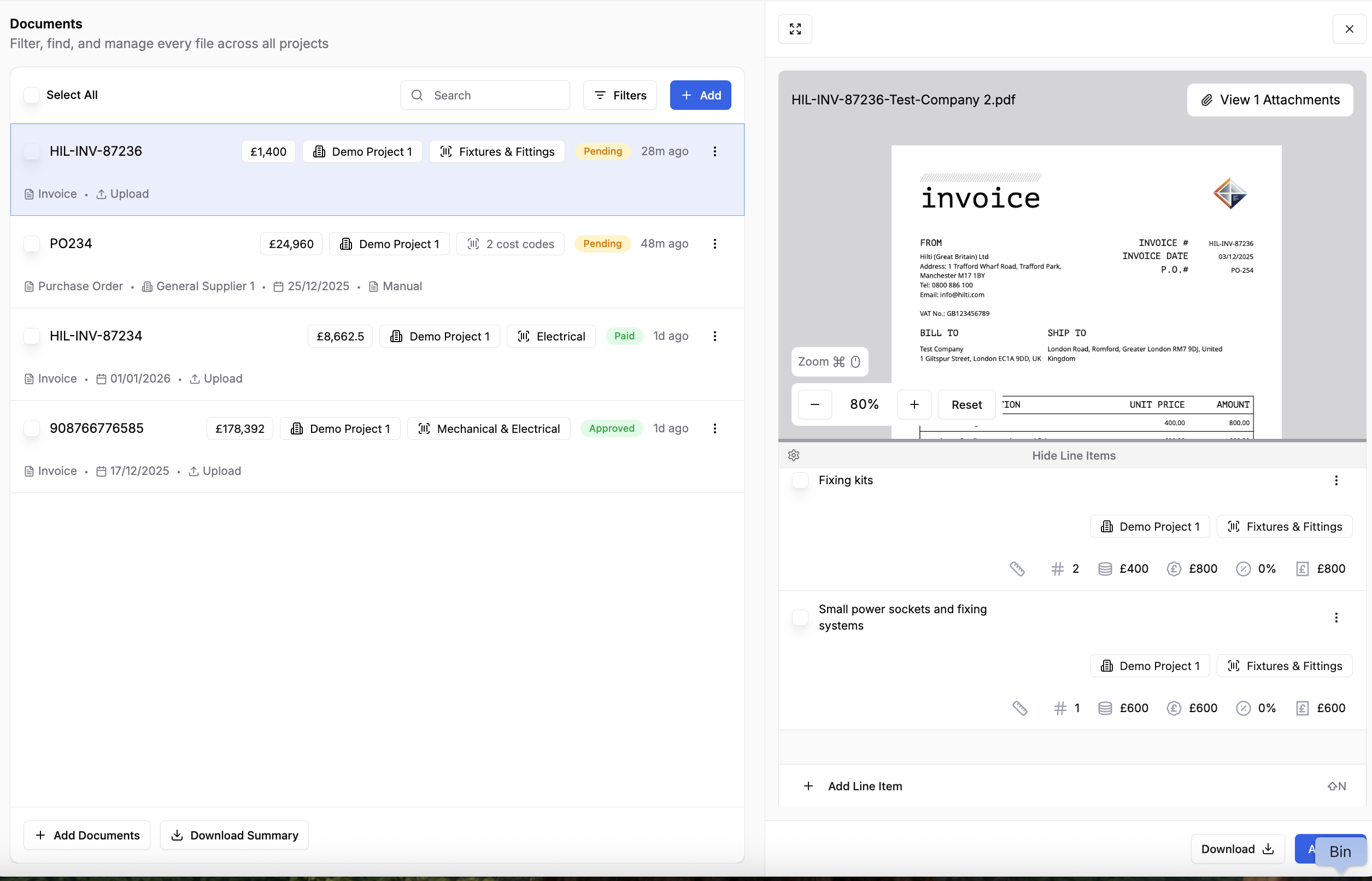
Task: Open the options menu for Fixing kits item
Action: pyautogui.click(x=1336, y=480)
